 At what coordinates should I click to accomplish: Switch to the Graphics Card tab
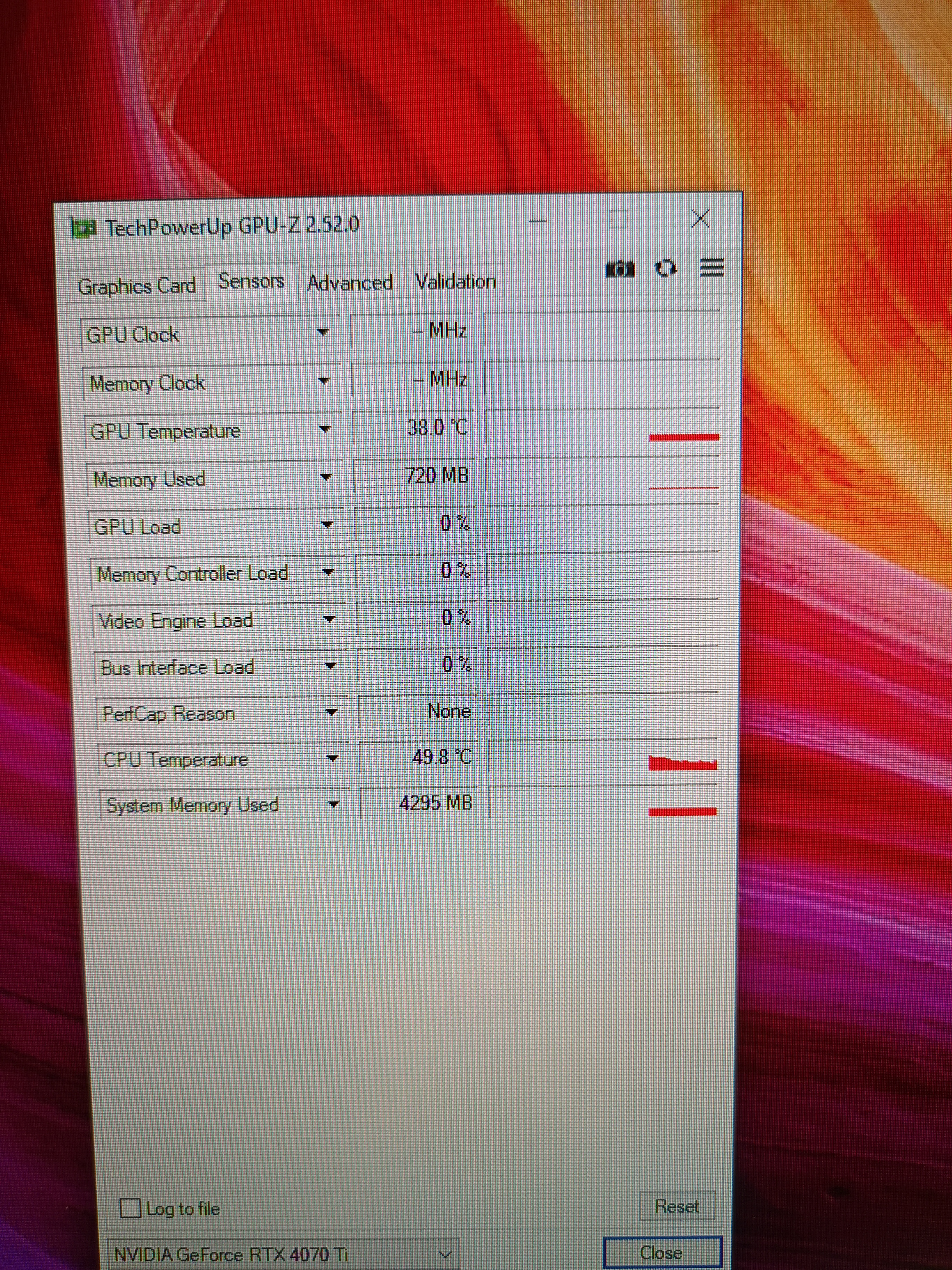coord(137,285)
